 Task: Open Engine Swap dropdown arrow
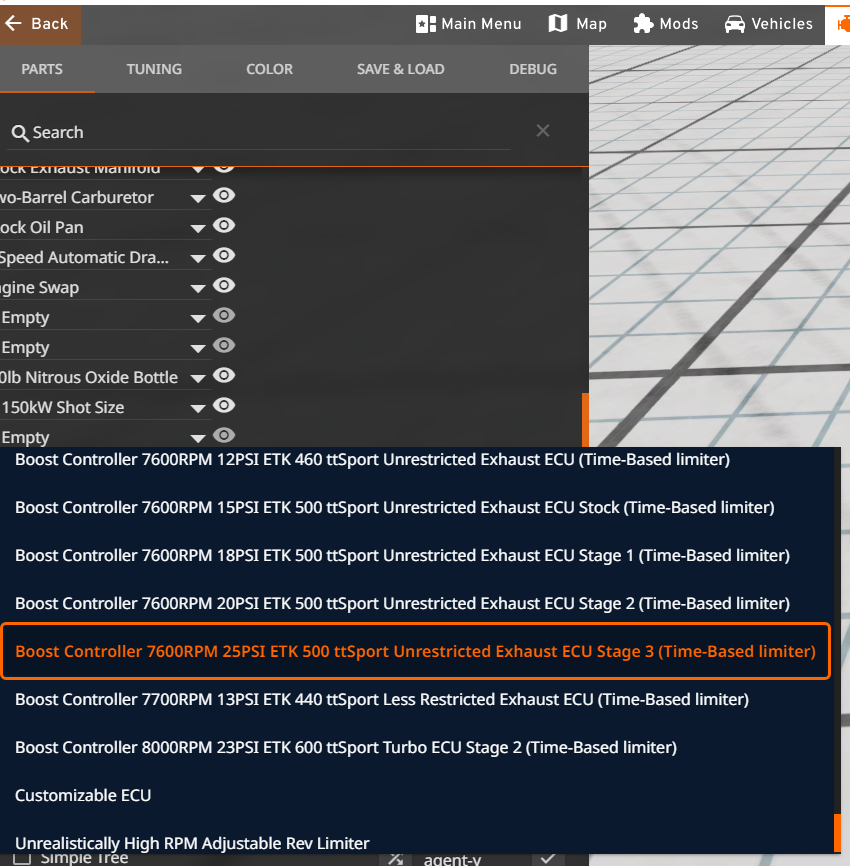click(198, 288)
